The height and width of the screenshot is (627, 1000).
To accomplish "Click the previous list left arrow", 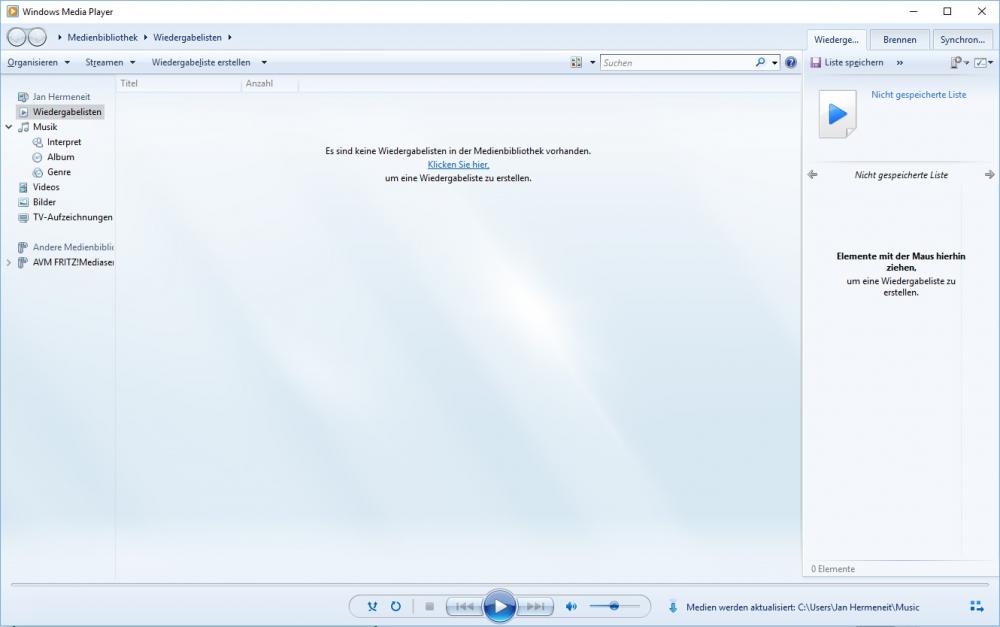I will tap(812, 174).
